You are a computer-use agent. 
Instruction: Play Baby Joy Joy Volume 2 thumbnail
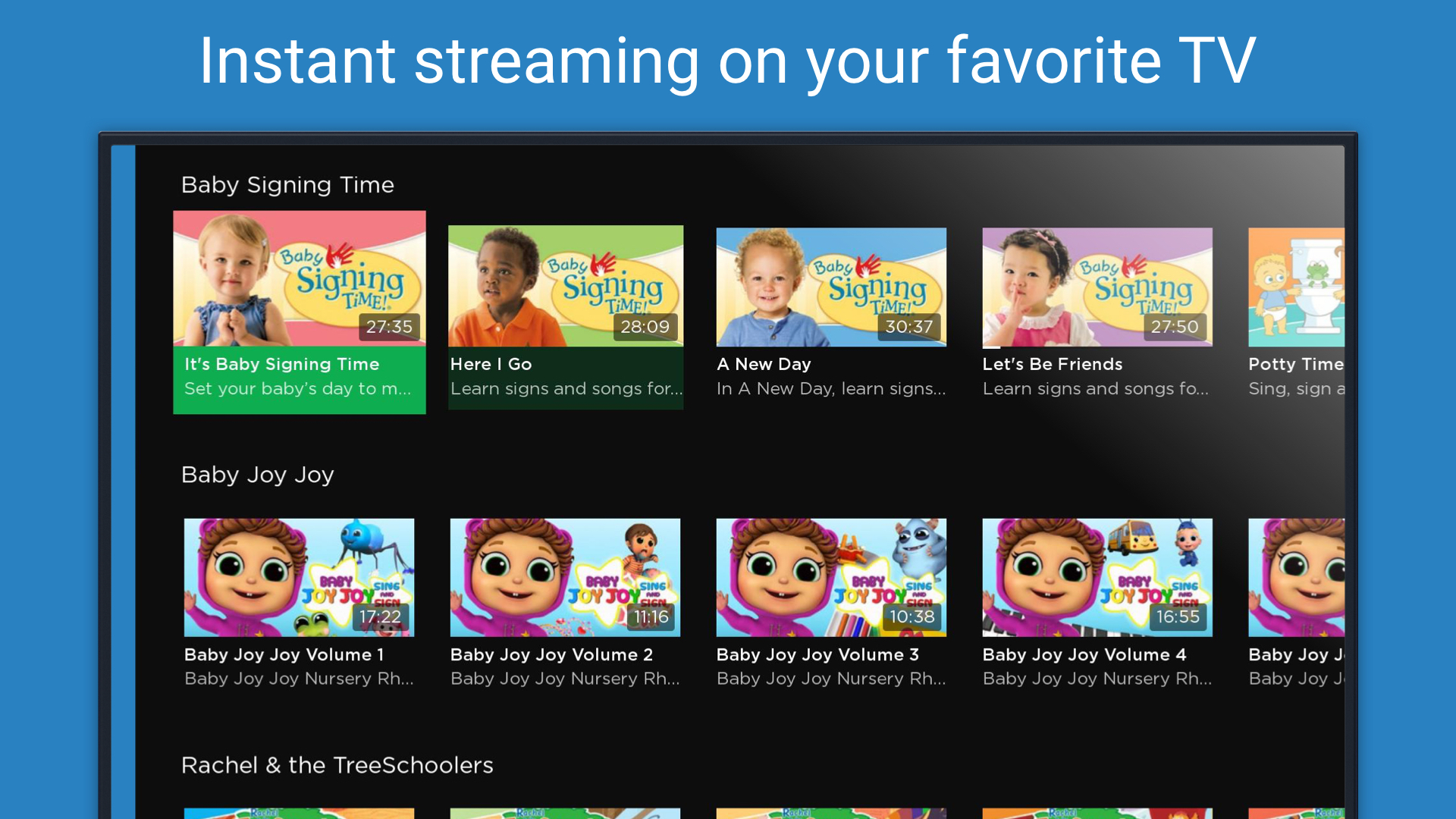point(565,577)
